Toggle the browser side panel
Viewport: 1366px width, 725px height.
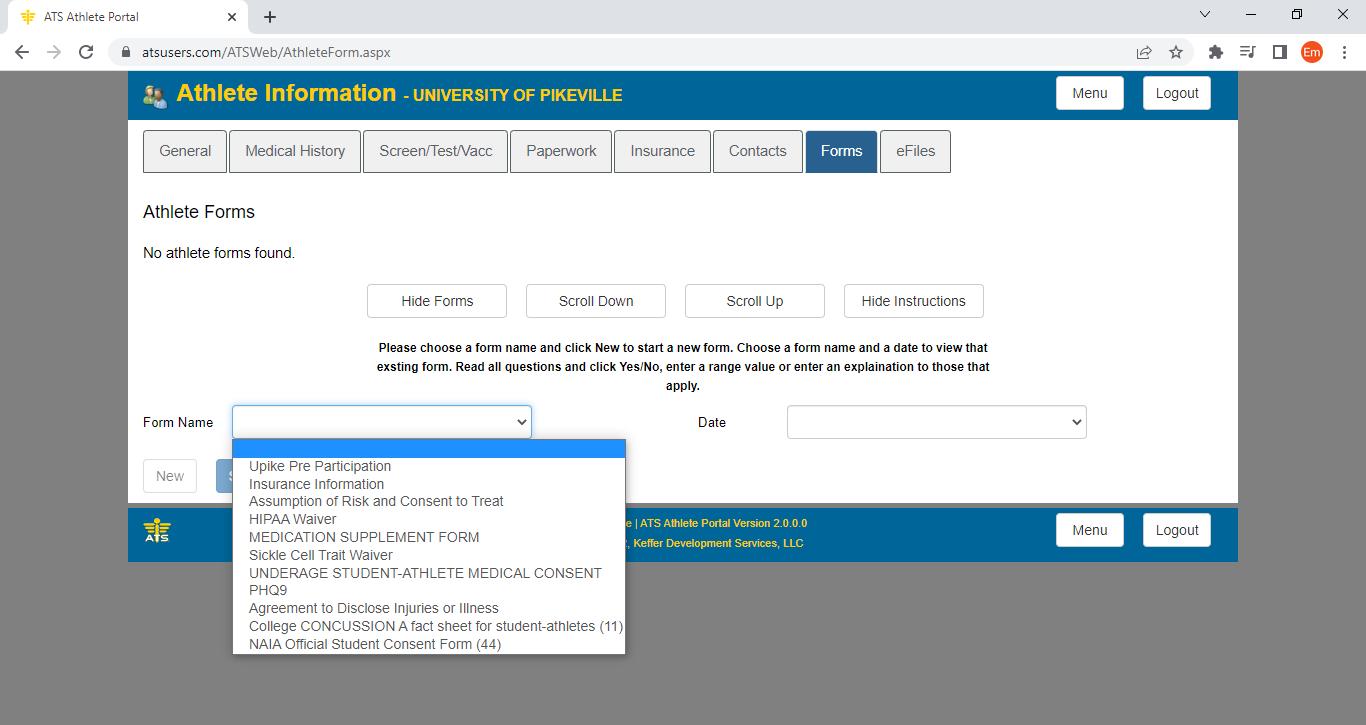point(1279,52)
